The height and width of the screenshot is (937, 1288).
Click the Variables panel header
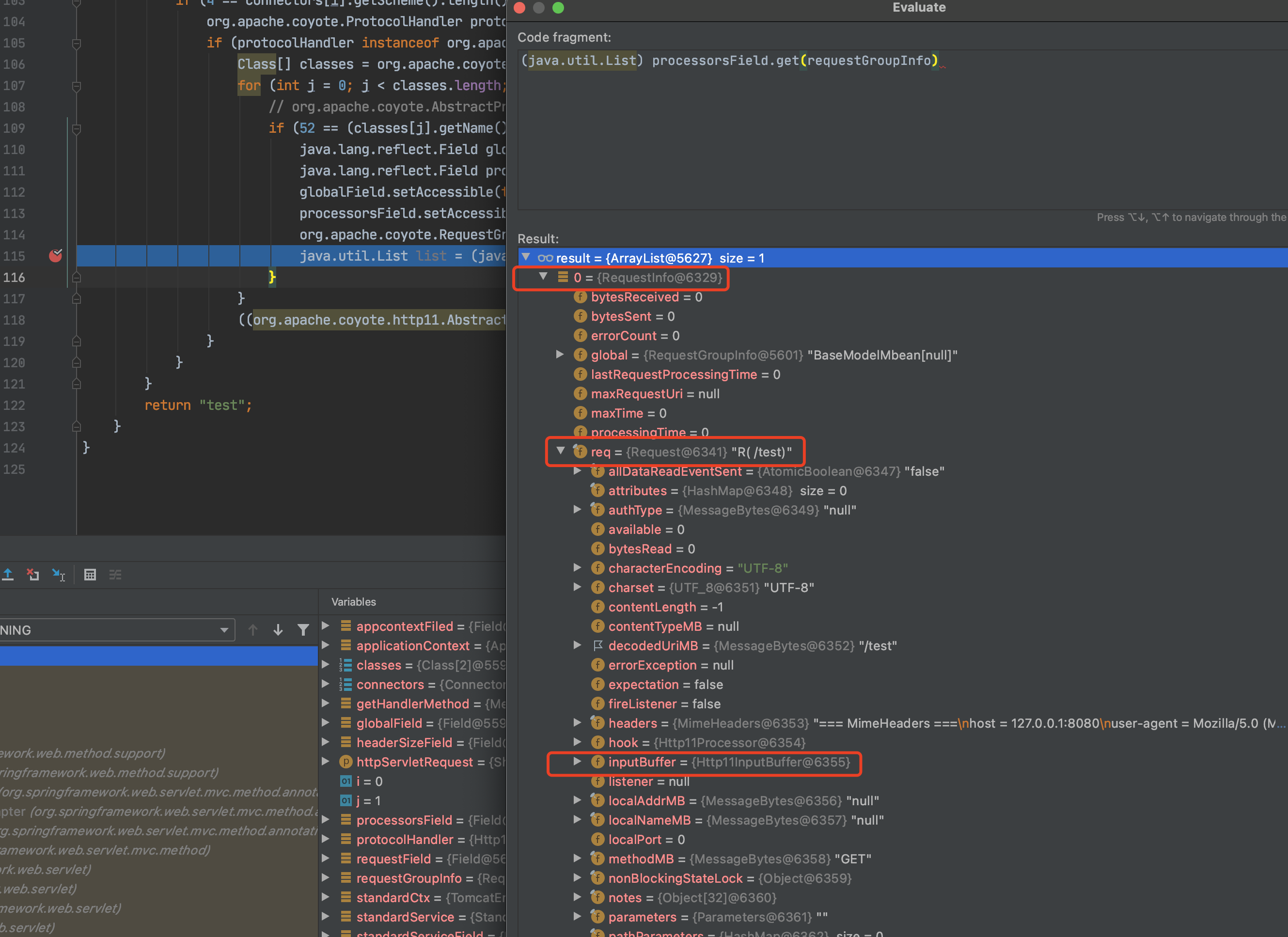click(x=353, y=601)
